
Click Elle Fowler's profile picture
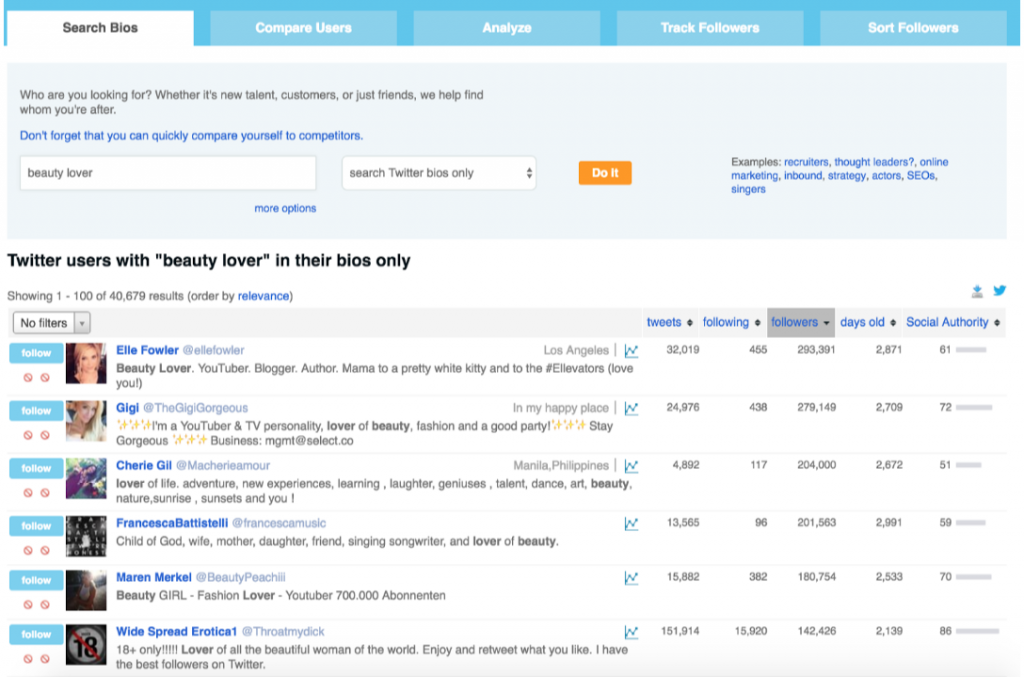(x=86, y=364)
